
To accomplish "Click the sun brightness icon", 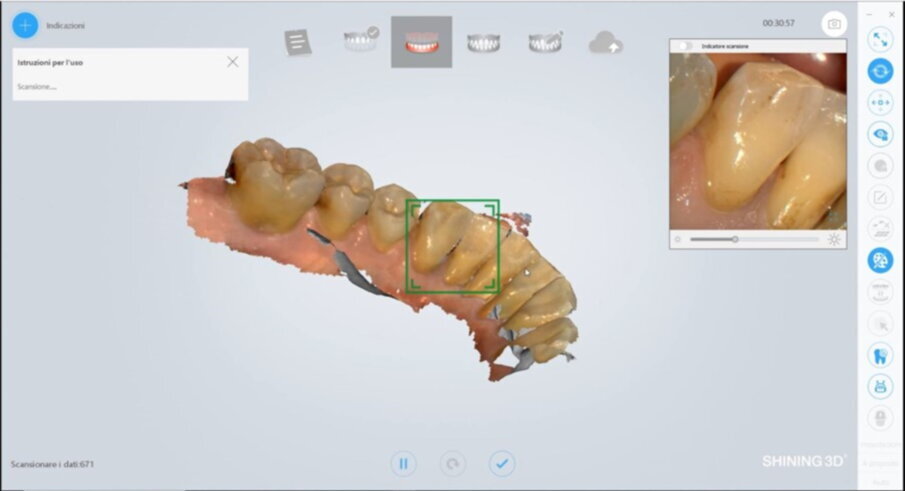I will (834, 239).
